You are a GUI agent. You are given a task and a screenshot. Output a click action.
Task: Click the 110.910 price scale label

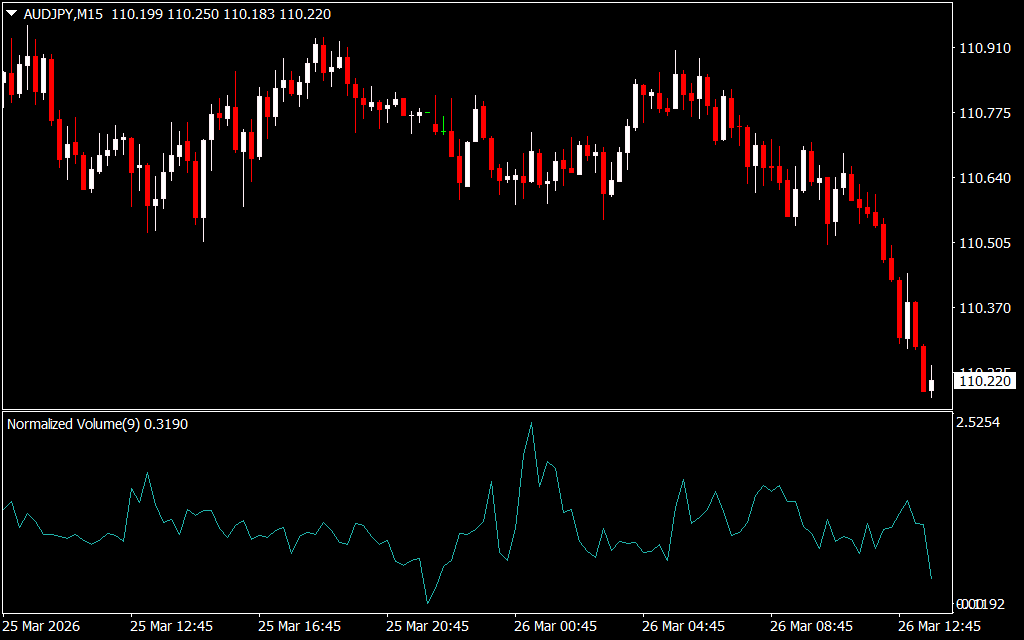tap(984, 48)
